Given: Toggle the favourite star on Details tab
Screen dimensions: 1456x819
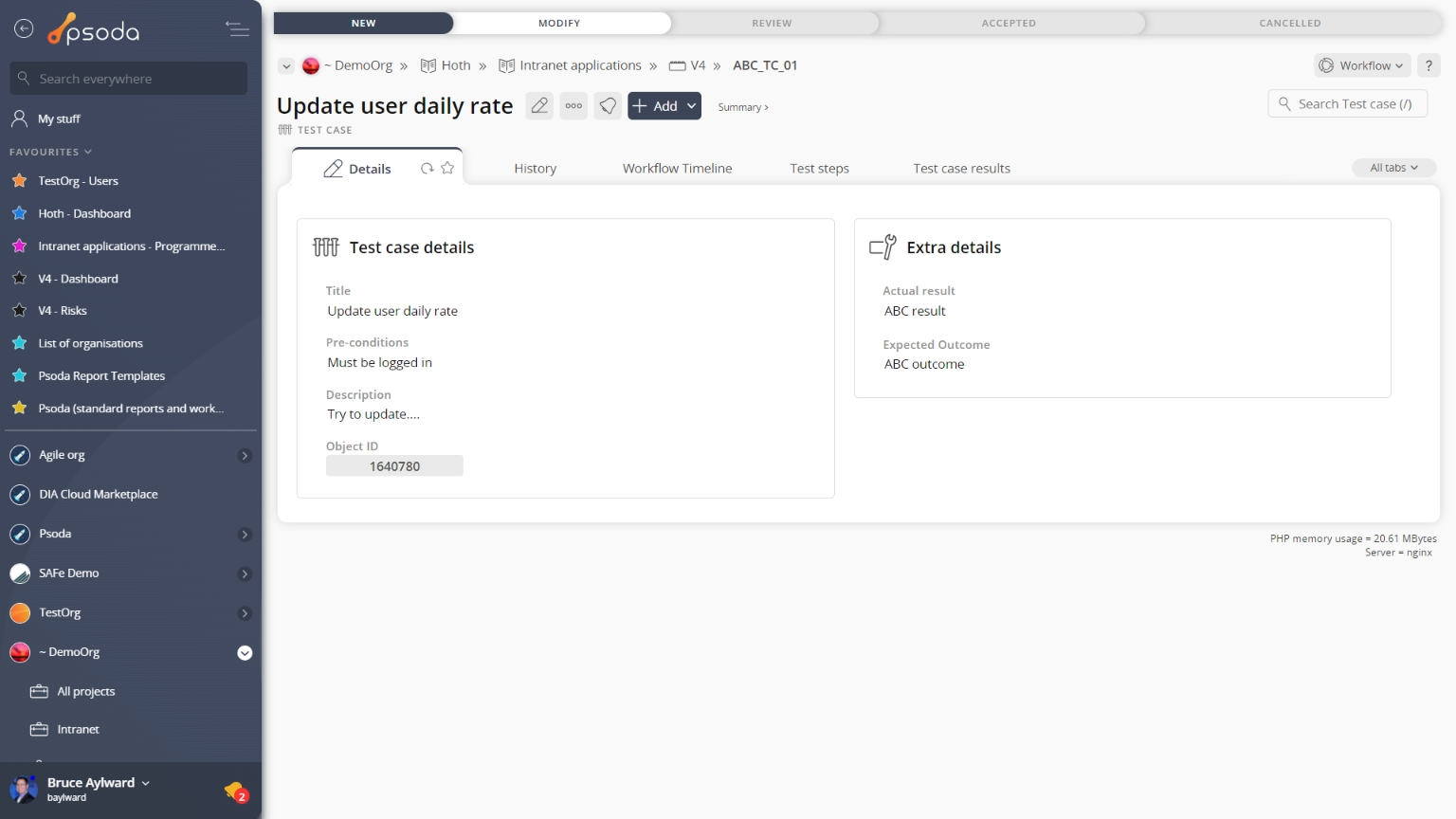Looking at the screenshot, I should click(x=447, y=169).
